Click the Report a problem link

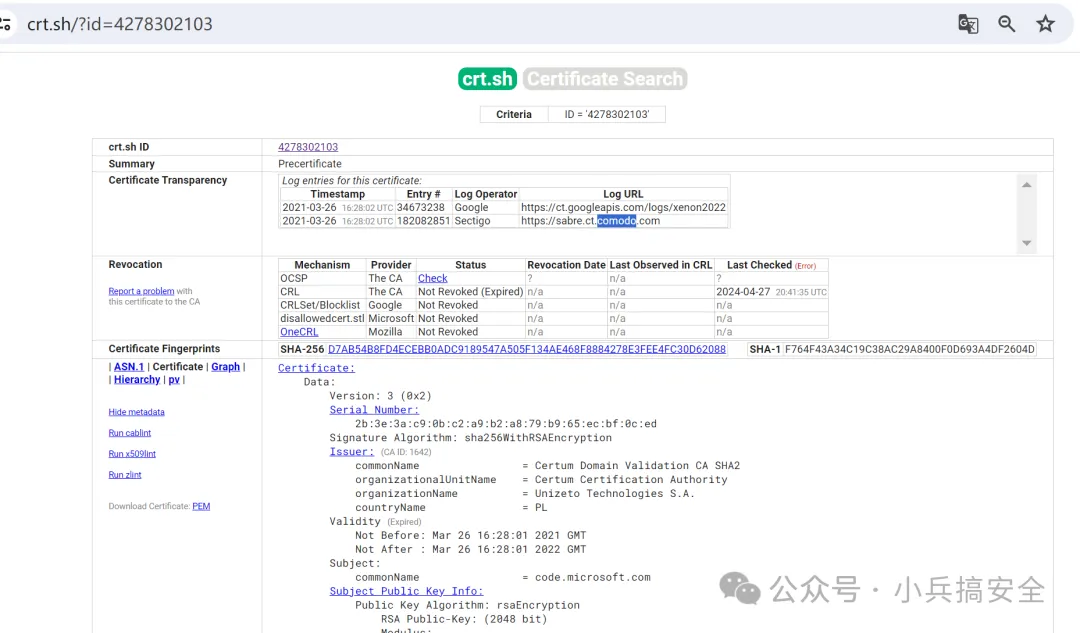click(x=141, y=291)
